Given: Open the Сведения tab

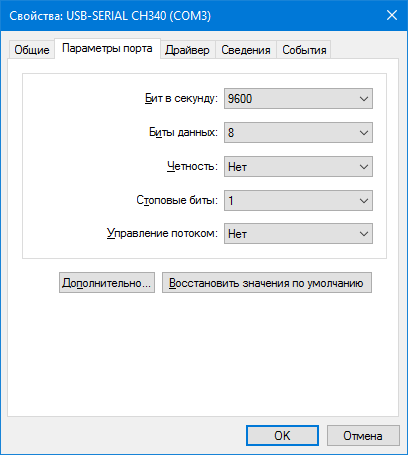Looking at the screenshot, I should point(246,50).
